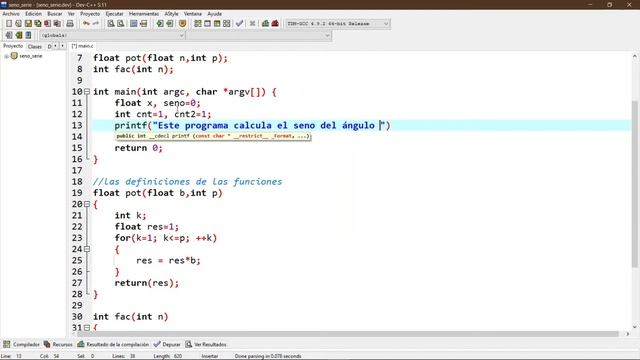Click the right arrow of sidebar tab scroller
The image size is (640, 360).
[x=62, y=46]
